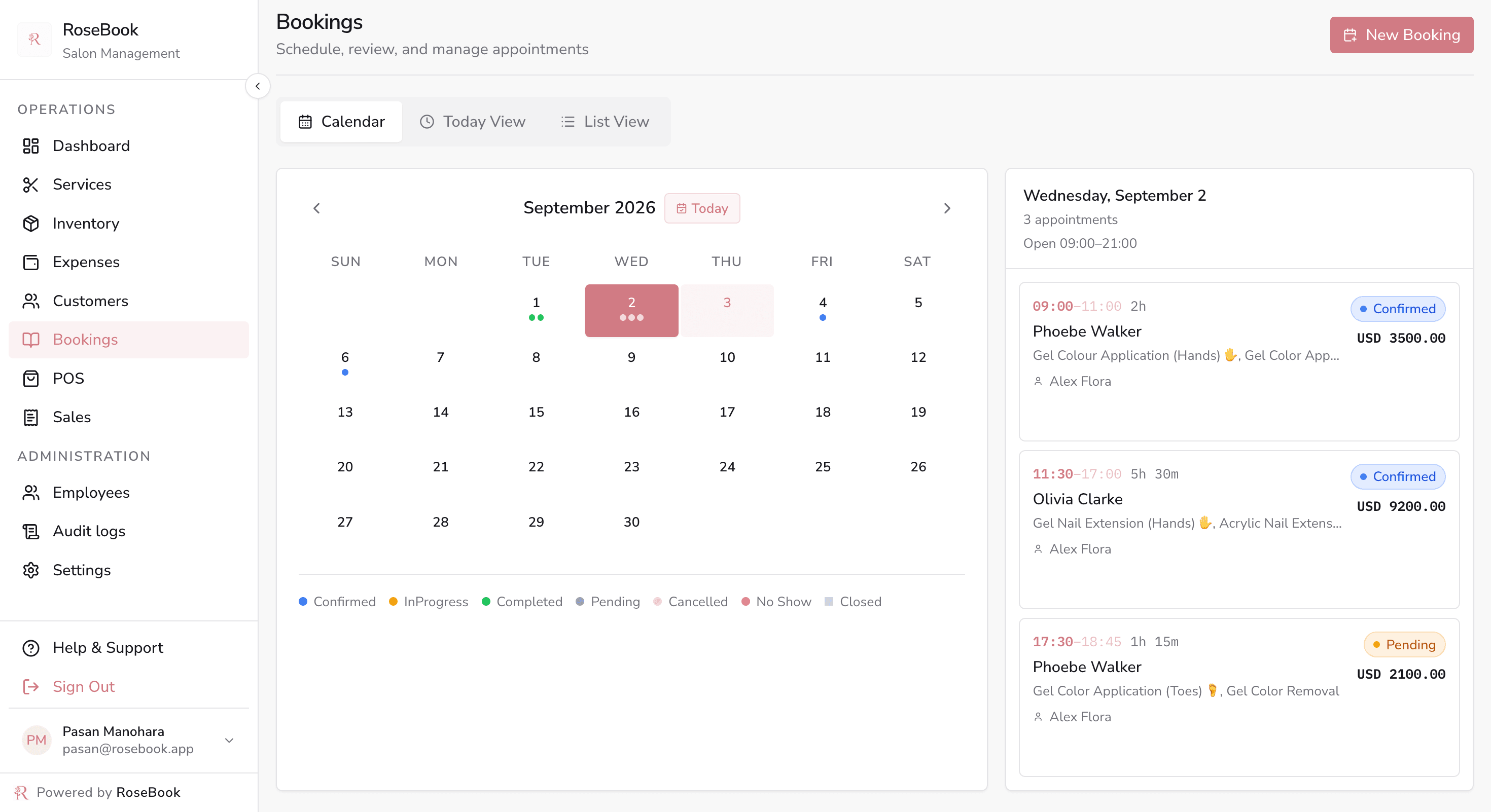Image resolution: width=1491 pixels, height=812 pixels.
Task: Click the Sales receipt icon
Action: click(30, 417)
